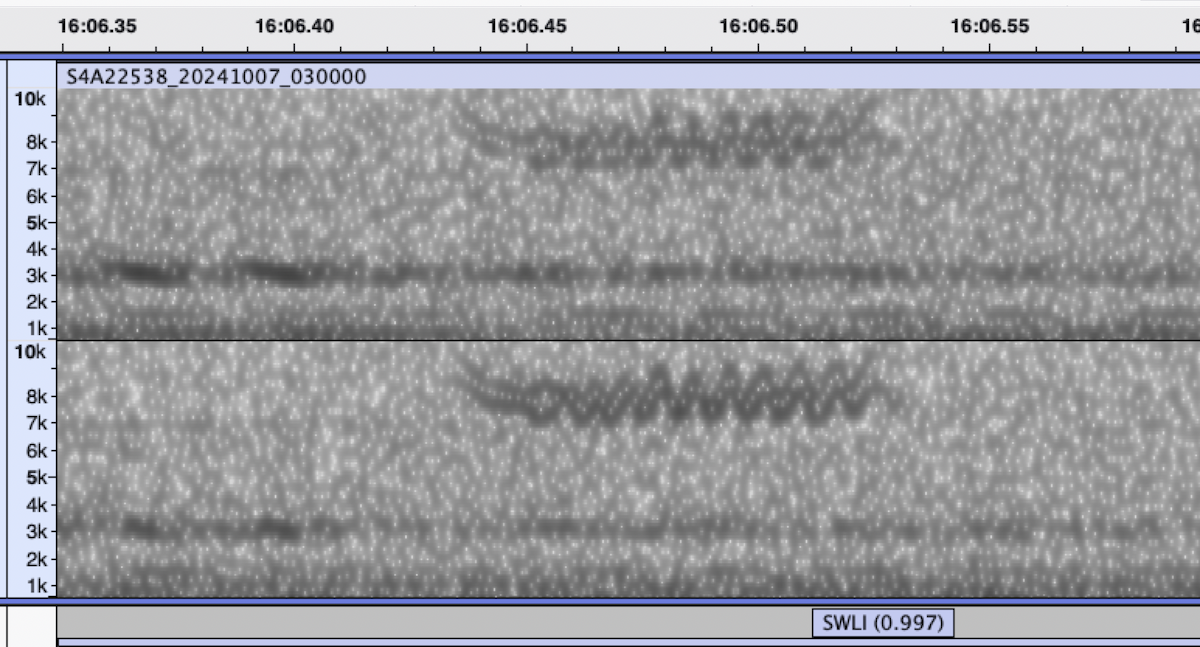Image resolution: width=1200 pixels, height=647 pixels.
Task: Set playhead at 16:06.45 on the ruler
Action: click(527, 27)
